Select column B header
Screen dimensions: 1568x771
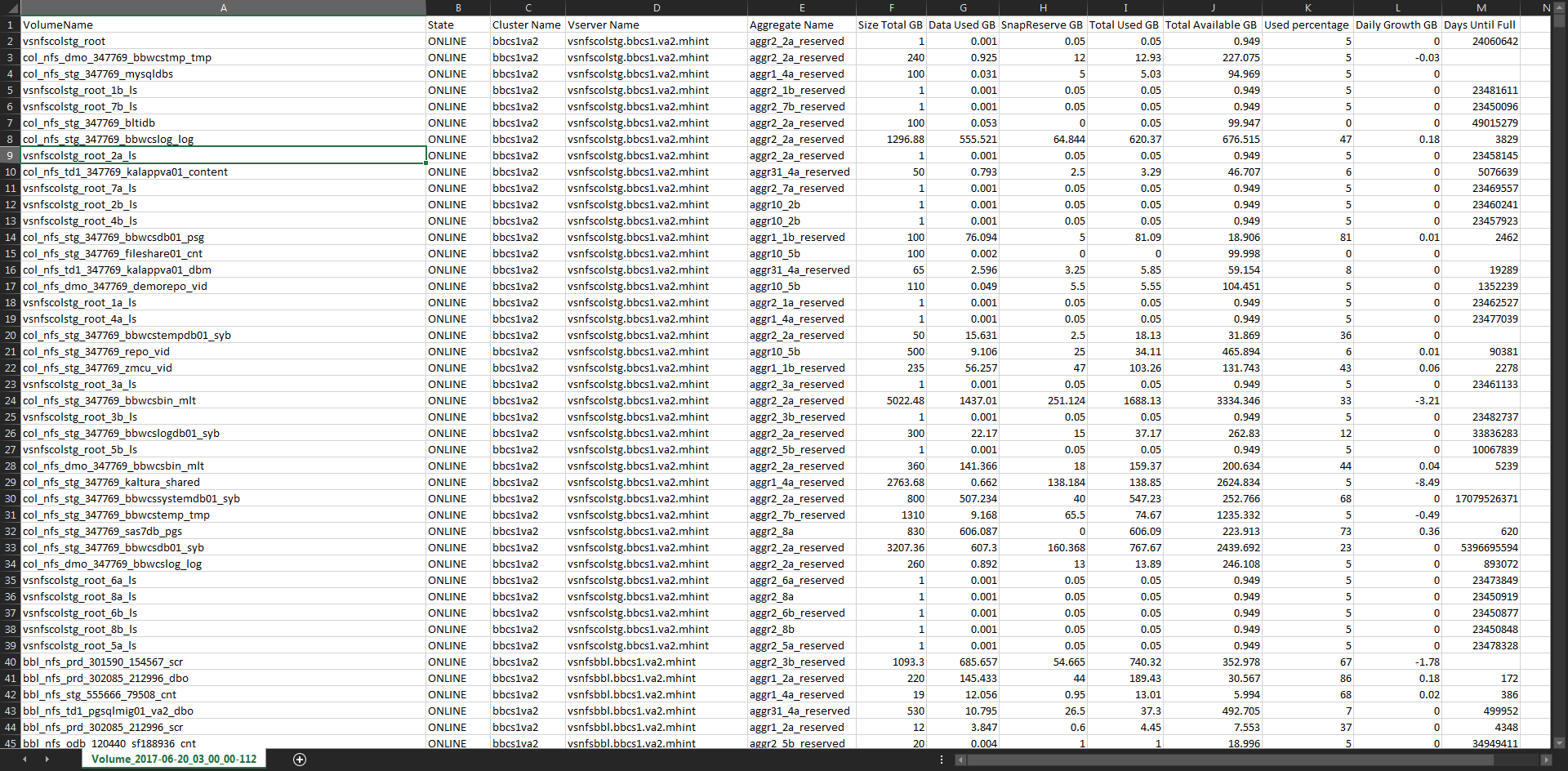[x=458, y=7]
